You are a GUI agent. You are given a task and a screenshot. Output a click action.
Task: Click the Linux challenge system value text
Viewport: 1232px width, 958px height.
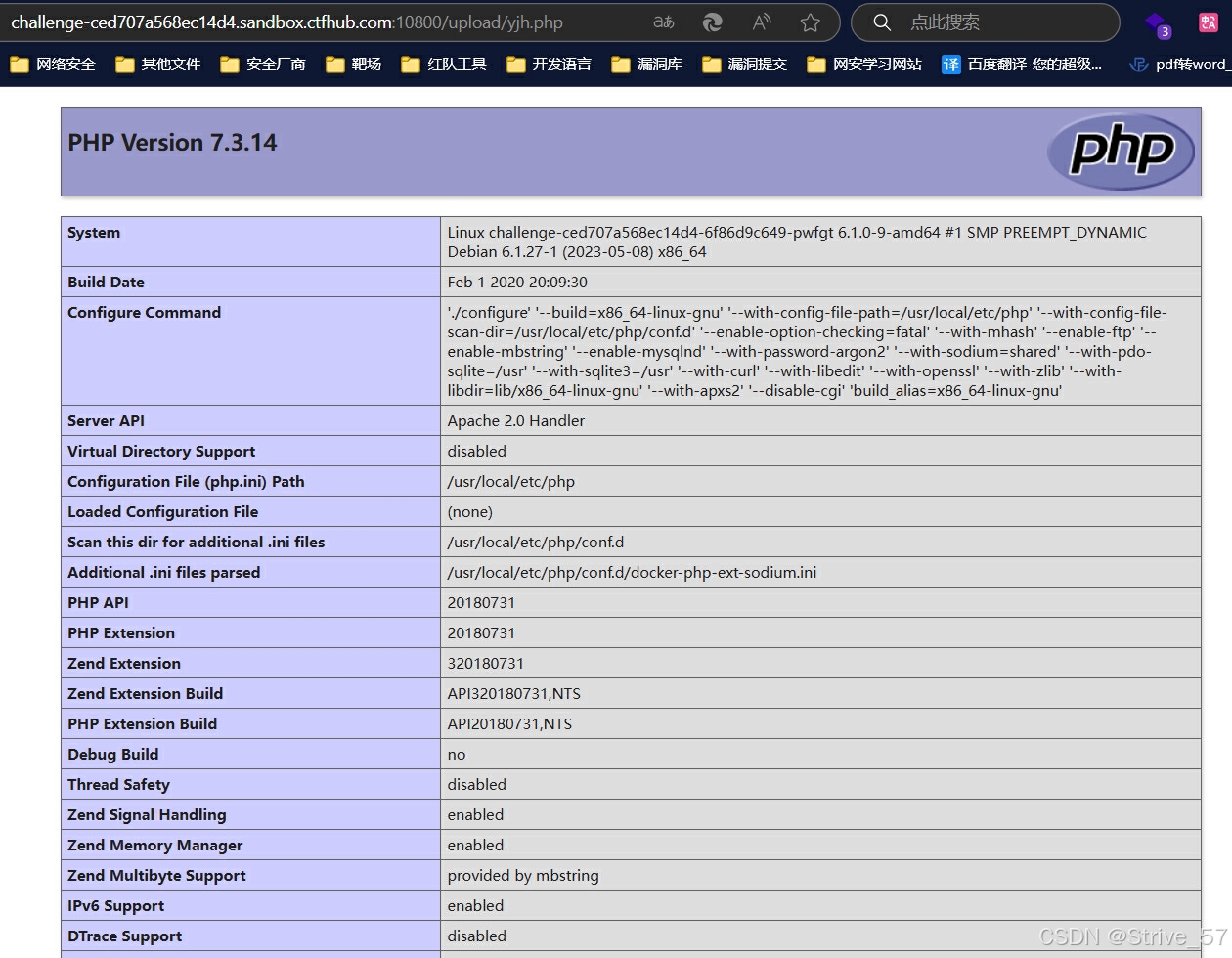point(797,242)
